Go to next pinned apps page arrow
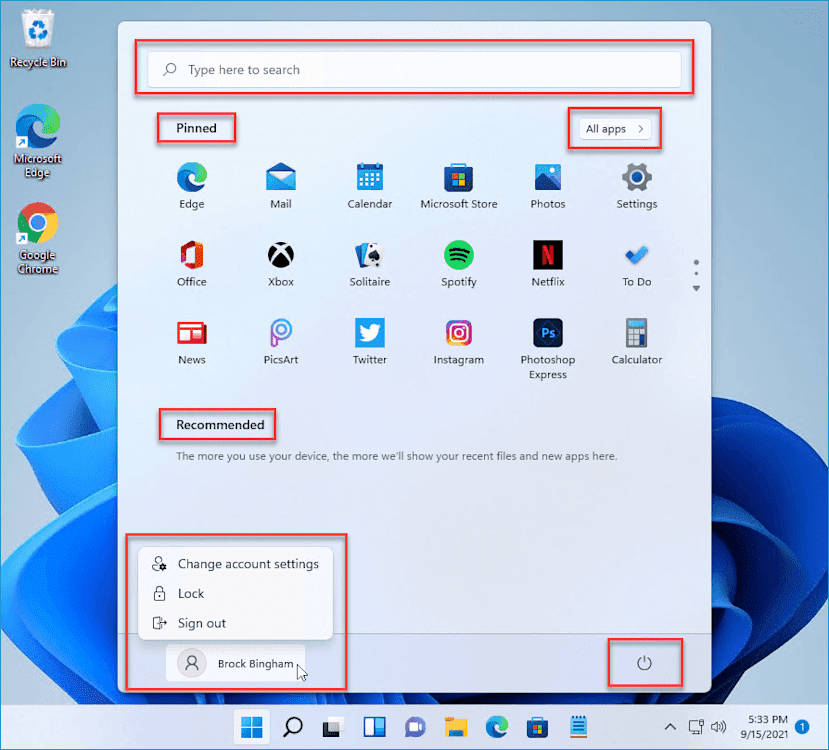The image size is (829, 750). point(696,288)
